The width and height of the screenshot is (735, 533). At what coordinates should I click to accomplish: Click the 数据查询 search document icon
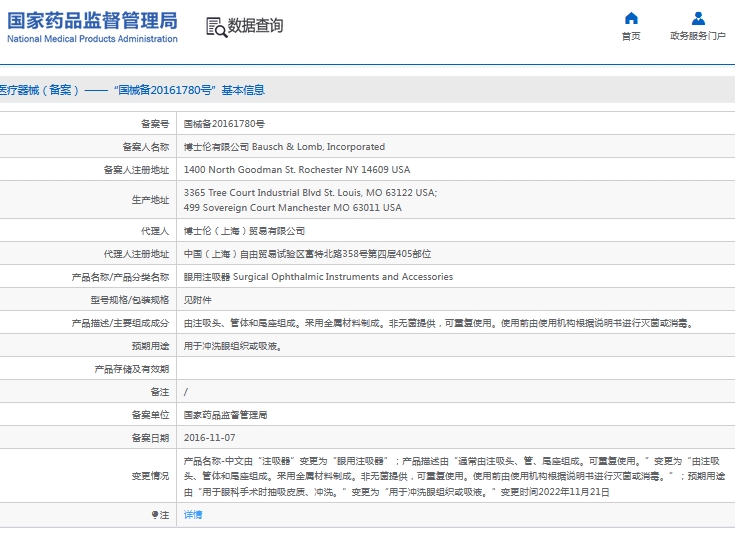(216, 27)
